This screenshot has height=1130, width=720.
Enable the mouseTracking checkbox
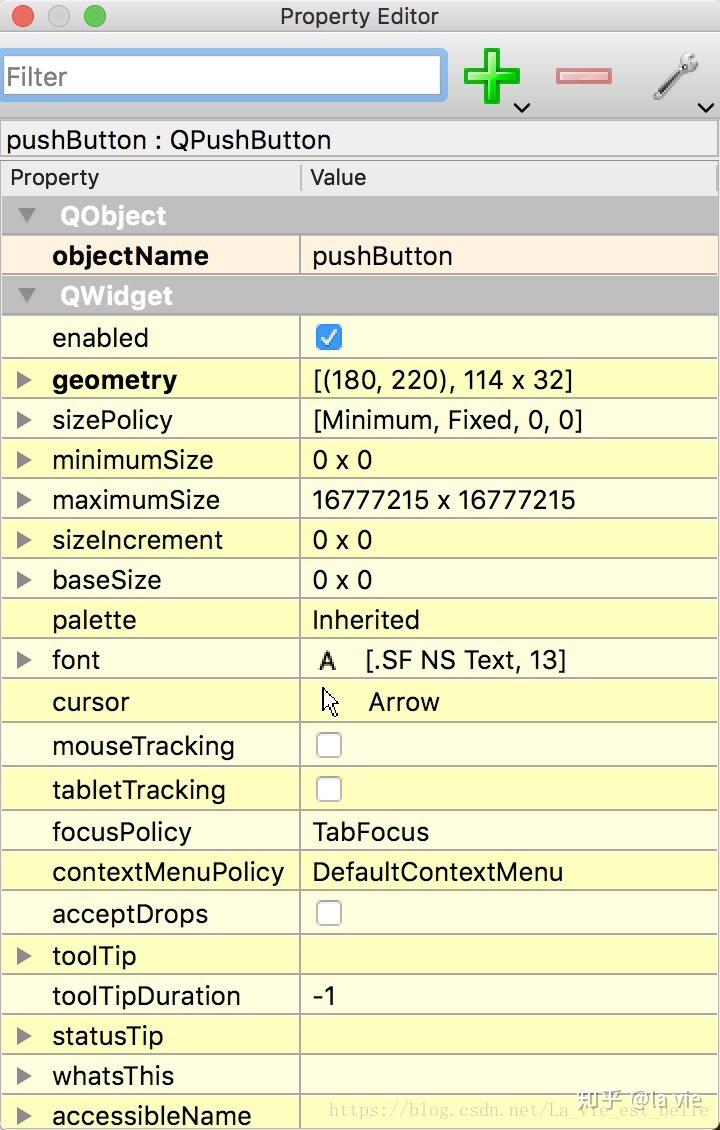(x=328, y=745)
